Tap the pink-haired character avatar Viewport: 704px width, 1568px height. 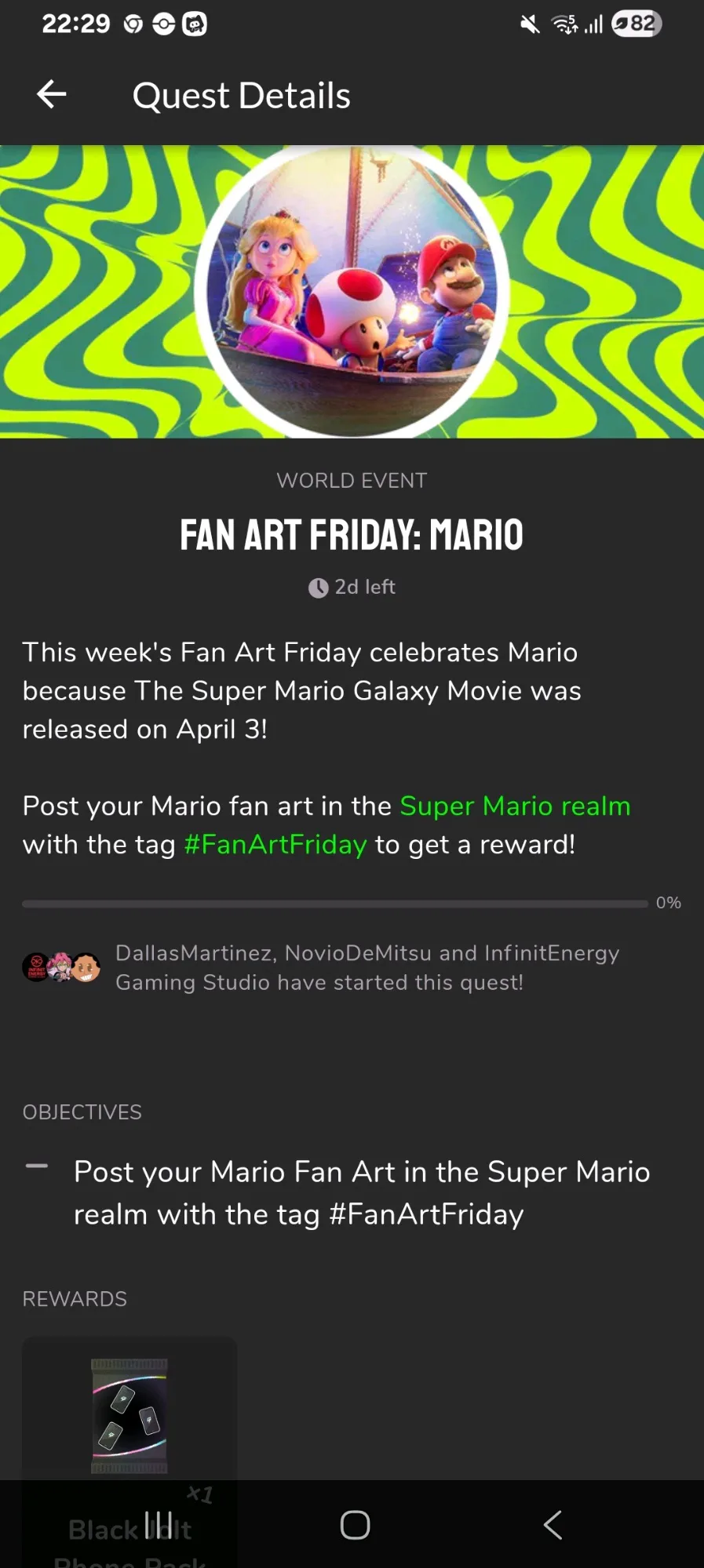point(60,967)
